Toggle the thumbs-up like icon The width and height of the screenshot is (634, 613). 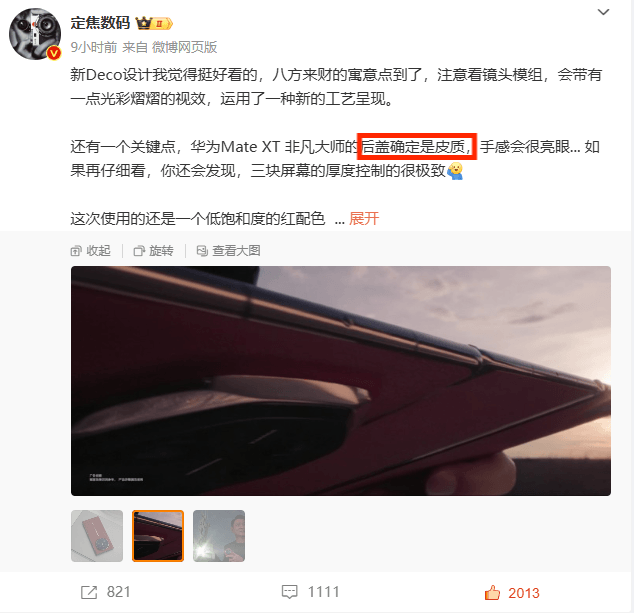[x=492, y=593]
